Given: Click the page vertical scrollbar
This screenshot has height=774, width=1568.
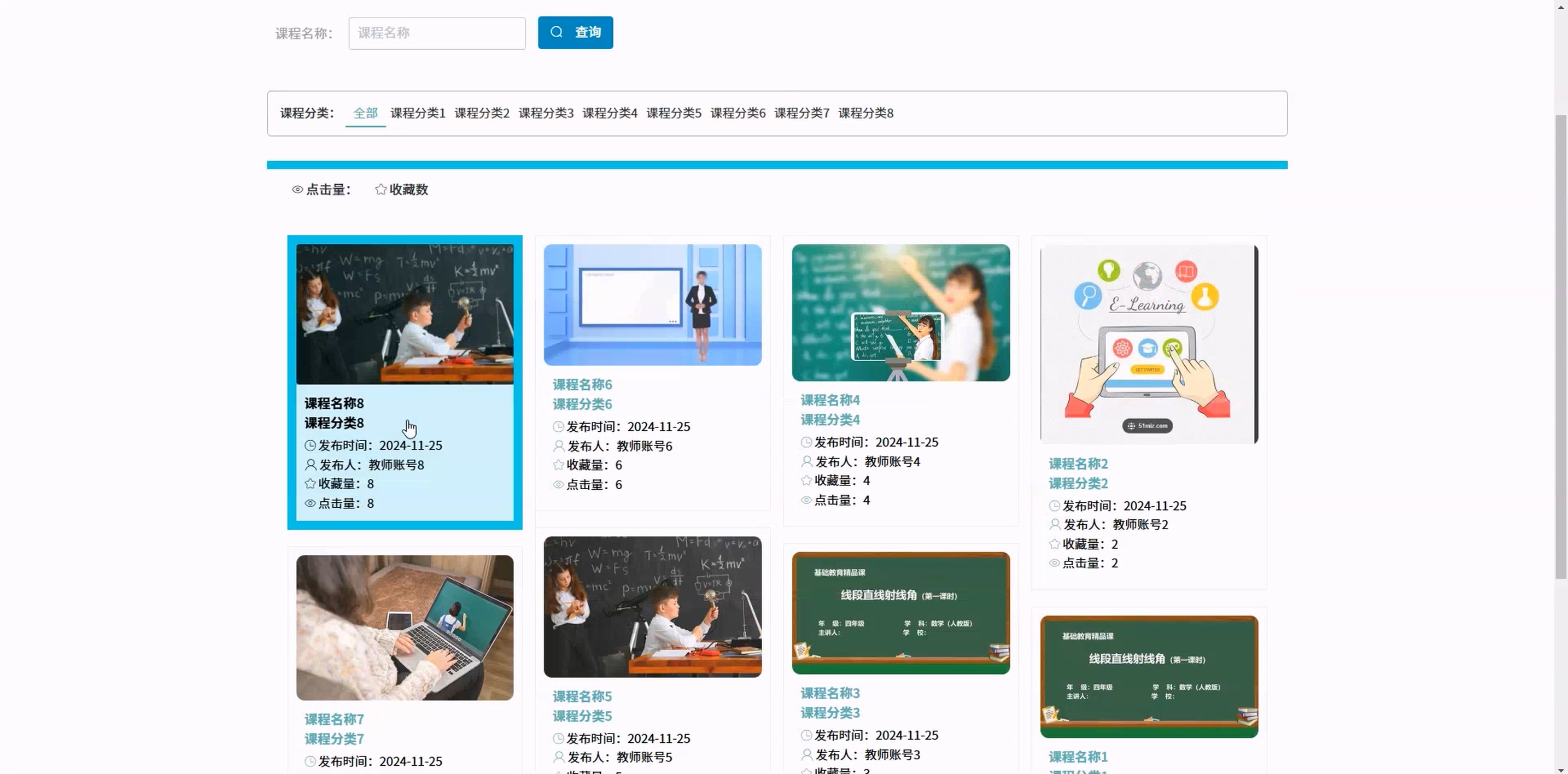Looking at the screenshot, I should point(1561,347).
